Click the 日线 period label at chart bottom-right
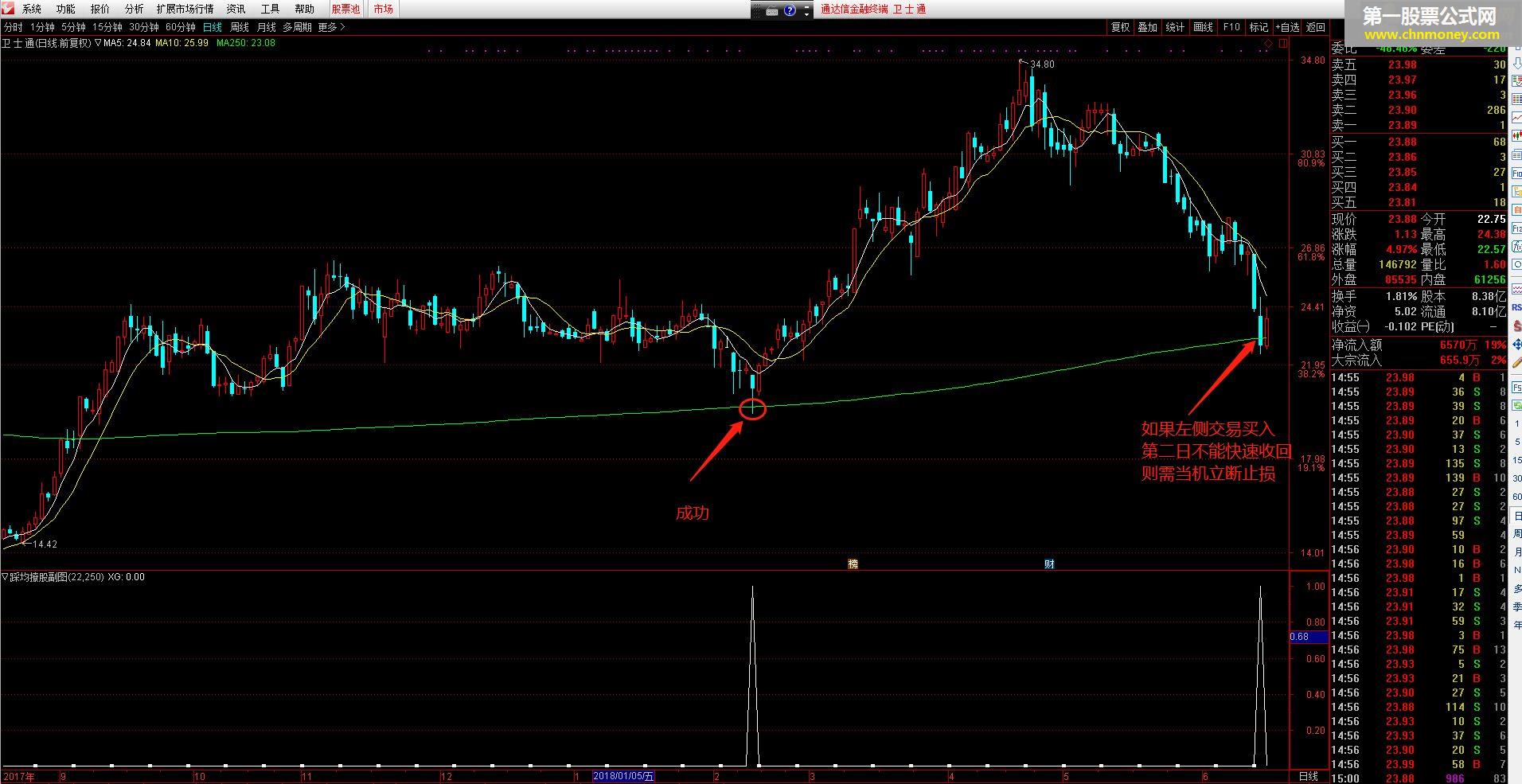Viewport: 1522px width, 784px height. click(1308, 776)
